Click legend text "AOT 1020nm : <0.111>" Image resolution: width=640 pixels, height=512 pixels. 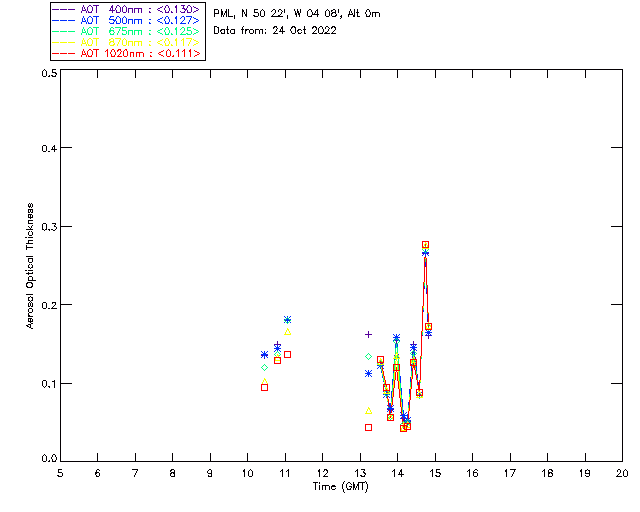pyautogui.click(x=140, y=53)
